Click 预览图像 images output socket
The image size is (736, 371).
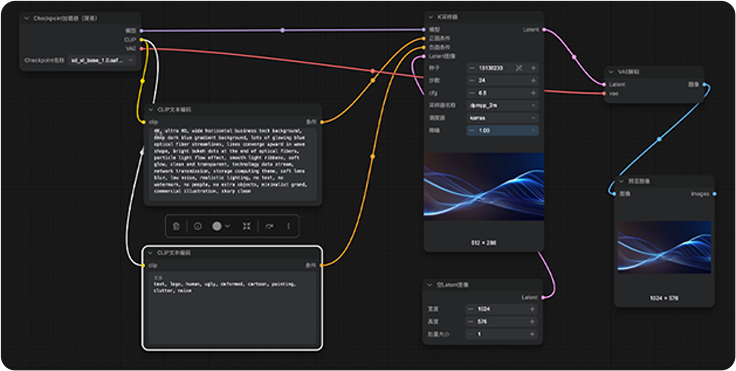(714, 193)
